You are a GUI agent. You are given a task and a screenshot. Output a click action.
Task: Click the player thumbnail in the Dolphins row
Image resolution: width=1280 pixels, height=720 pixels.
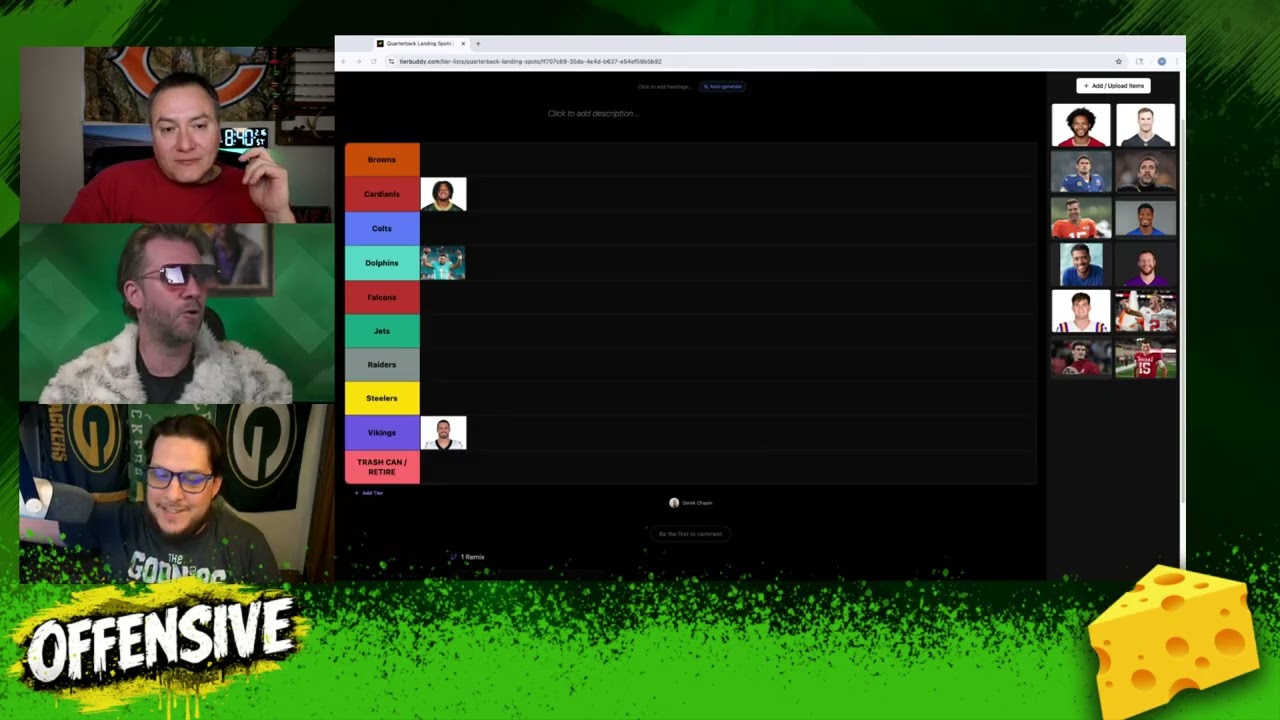[x=443, y=263]
